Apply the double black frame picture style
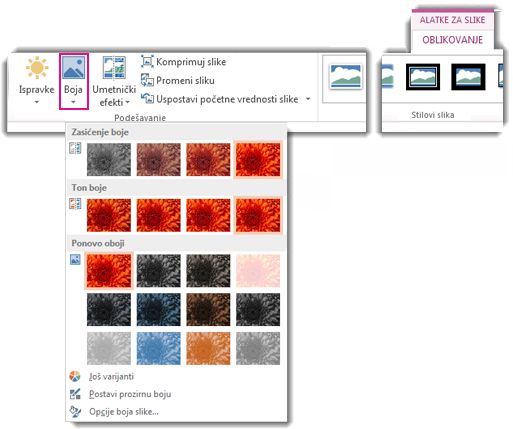 pyautogui.click(x=423, y=77)
